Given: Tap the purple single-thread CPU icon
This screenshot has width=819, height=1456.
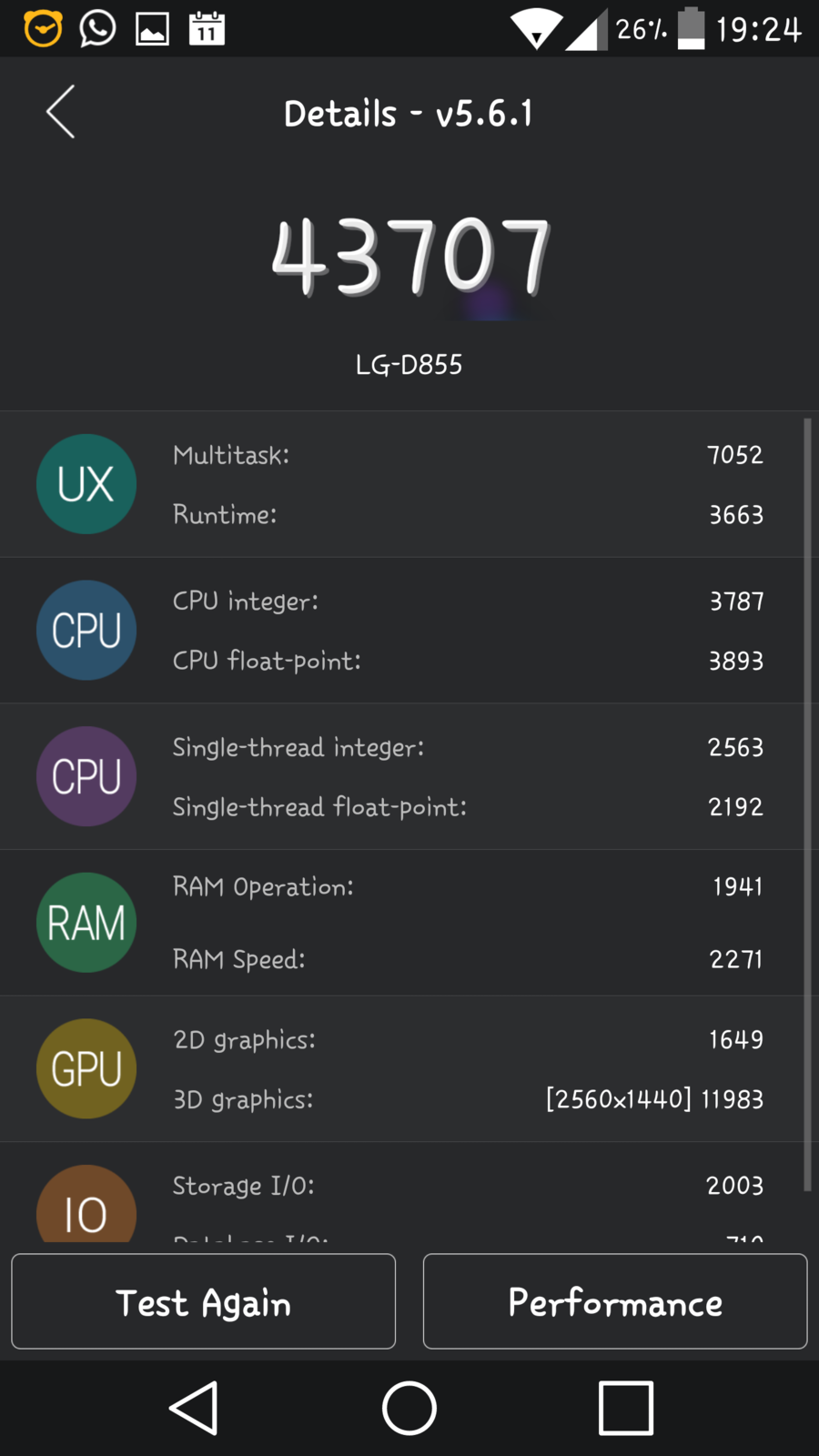Looking at the screenshot, I should 86,776.
